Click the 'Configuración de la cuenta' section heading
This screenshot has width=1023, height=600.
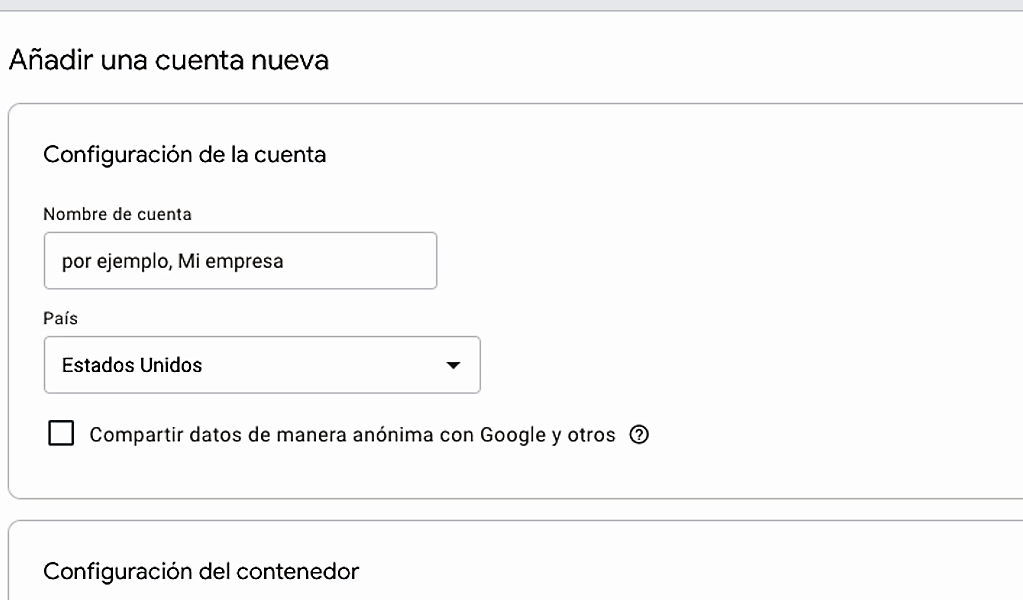pos(185,155)
